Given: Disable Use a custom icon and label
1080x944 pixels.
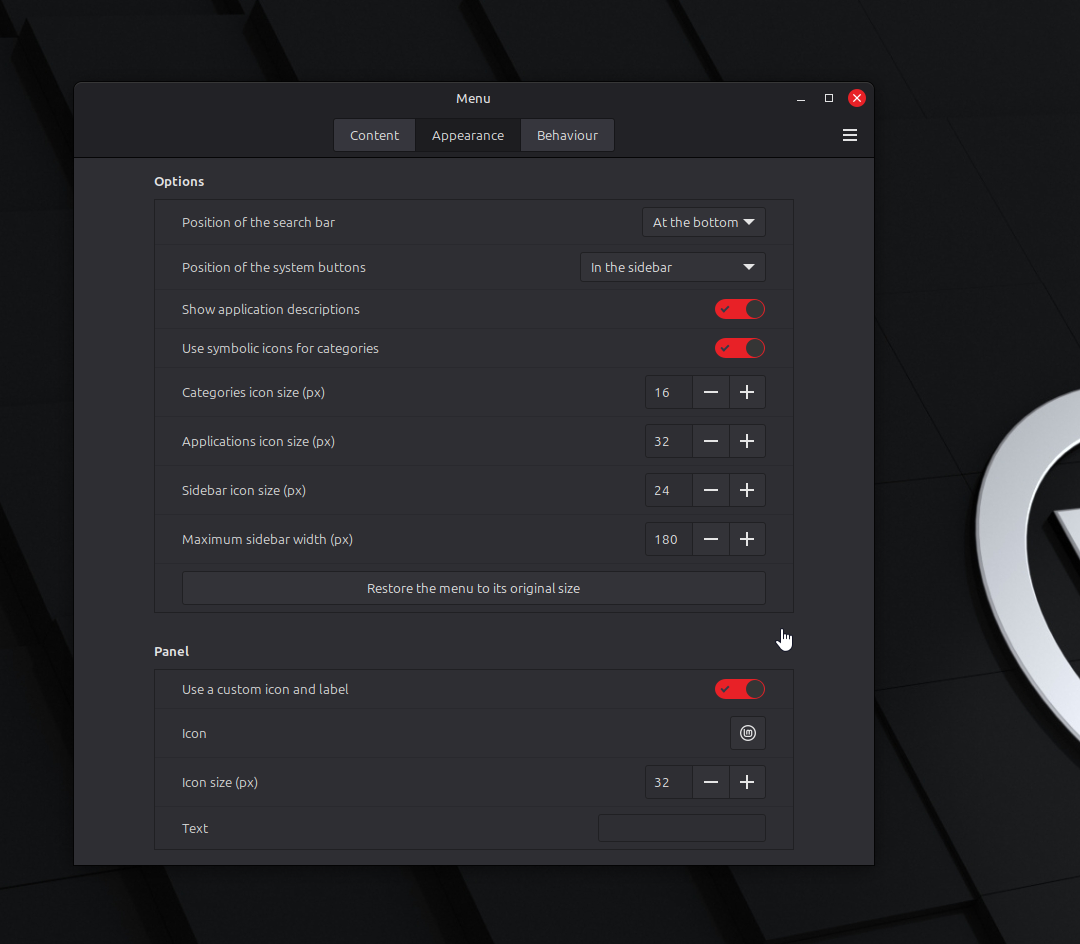Looking at the screenshot, I should (x=740, y=689).
